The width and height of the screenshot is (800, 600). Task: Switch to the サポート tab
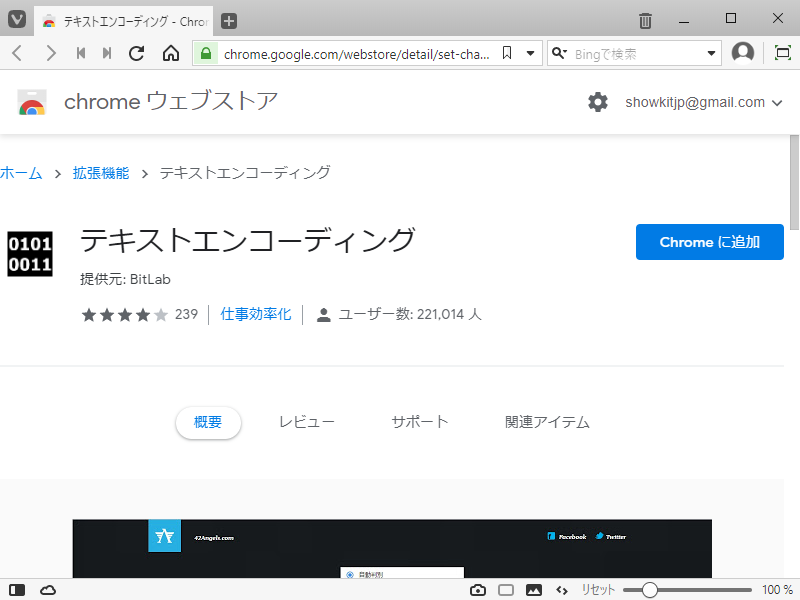[420, 422]
